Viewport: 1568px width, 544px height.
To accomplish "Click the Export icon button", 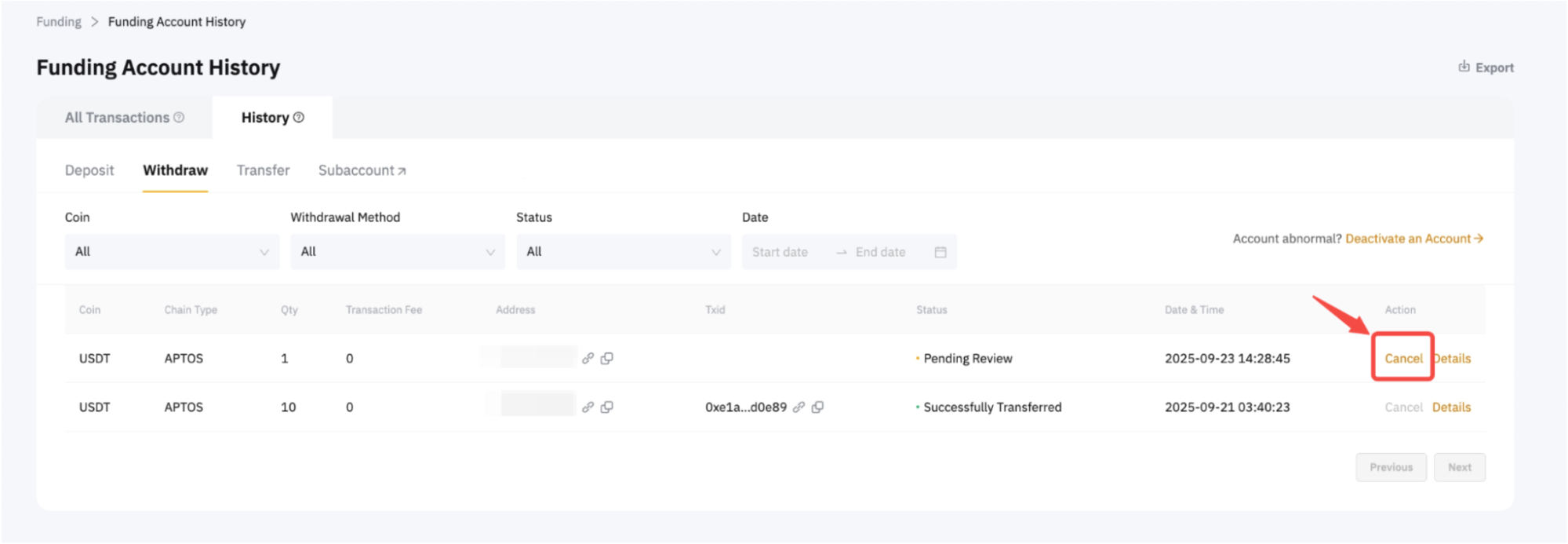I will point(1464,67).
